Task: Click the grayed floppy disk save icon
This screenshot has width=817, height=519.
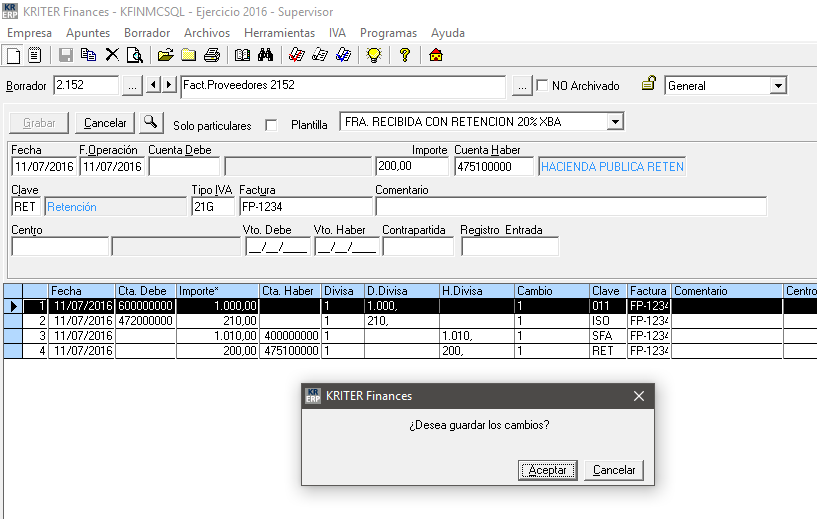Action: point(66,55)
